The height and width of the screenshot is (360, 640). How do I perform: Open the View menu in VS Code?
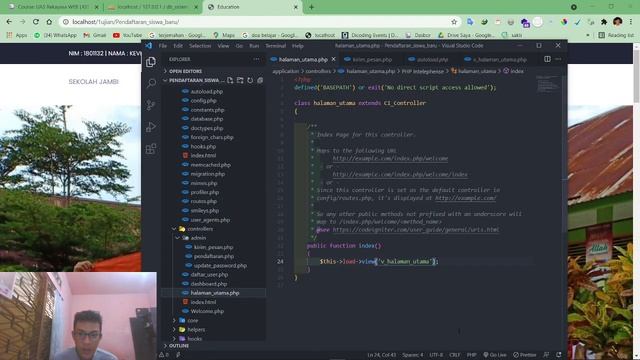(x=223, y=46)
